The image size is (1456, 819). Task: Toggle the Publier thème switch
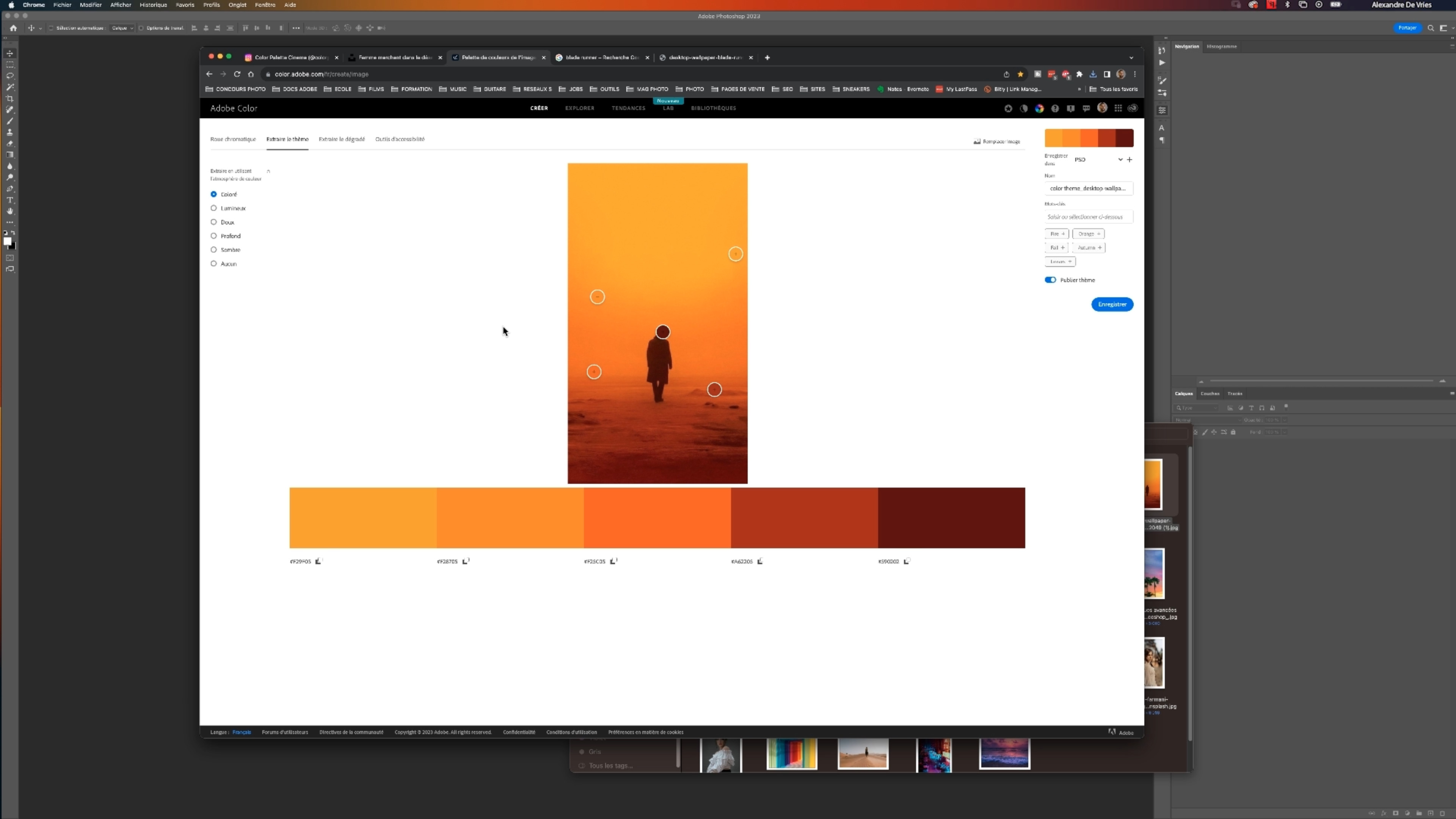1050,280
